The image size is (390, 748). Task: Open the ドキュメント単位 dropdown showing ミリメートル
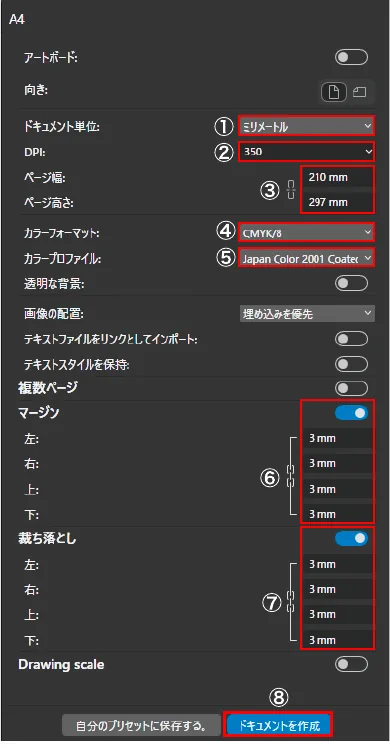[x=306, y=126]
